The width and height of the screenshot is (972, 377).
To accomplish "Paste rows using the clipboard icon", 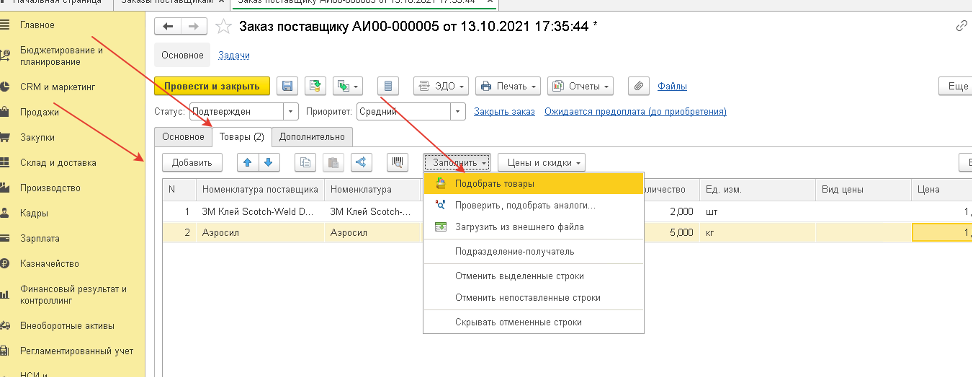I will point(334,162).
